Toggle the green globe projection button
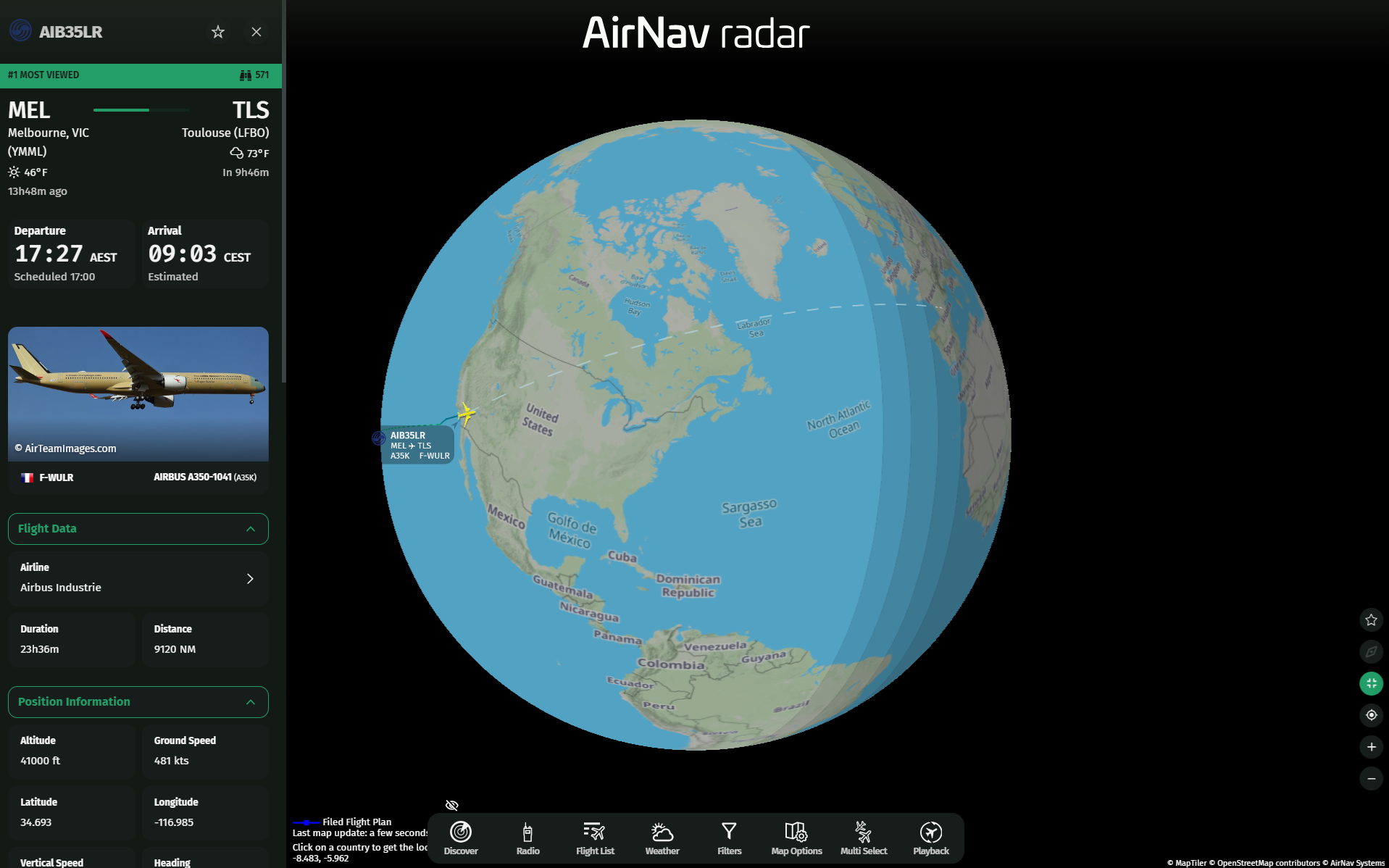 click(x=1371, y=683)
